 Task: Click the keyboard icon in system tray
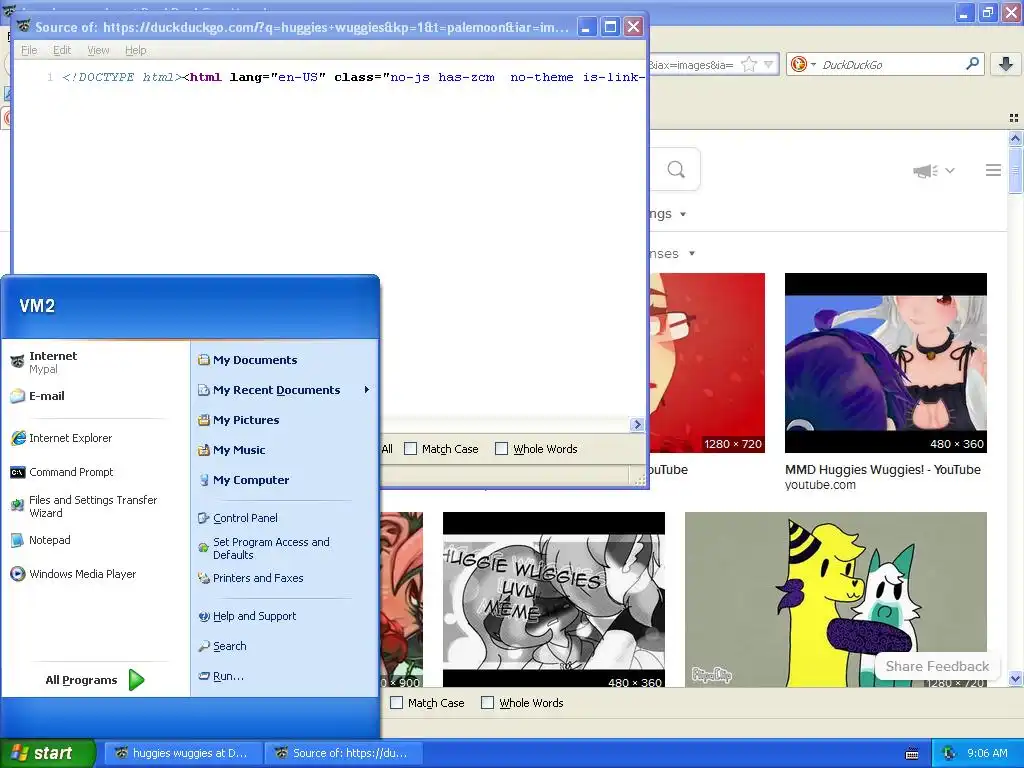tap(912, 754)
